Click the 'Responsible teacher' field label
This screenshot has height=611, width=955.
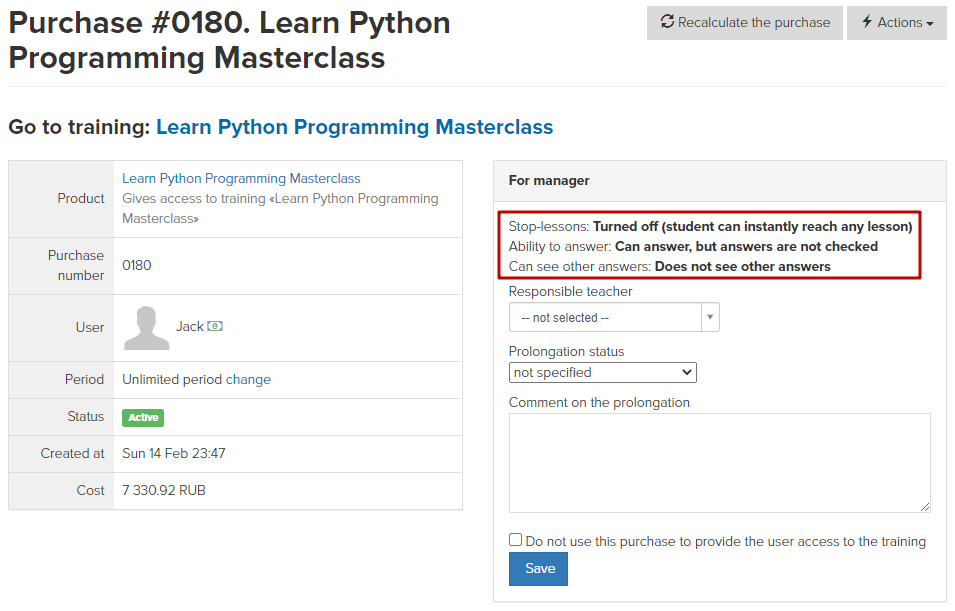[x=570, y=292]
